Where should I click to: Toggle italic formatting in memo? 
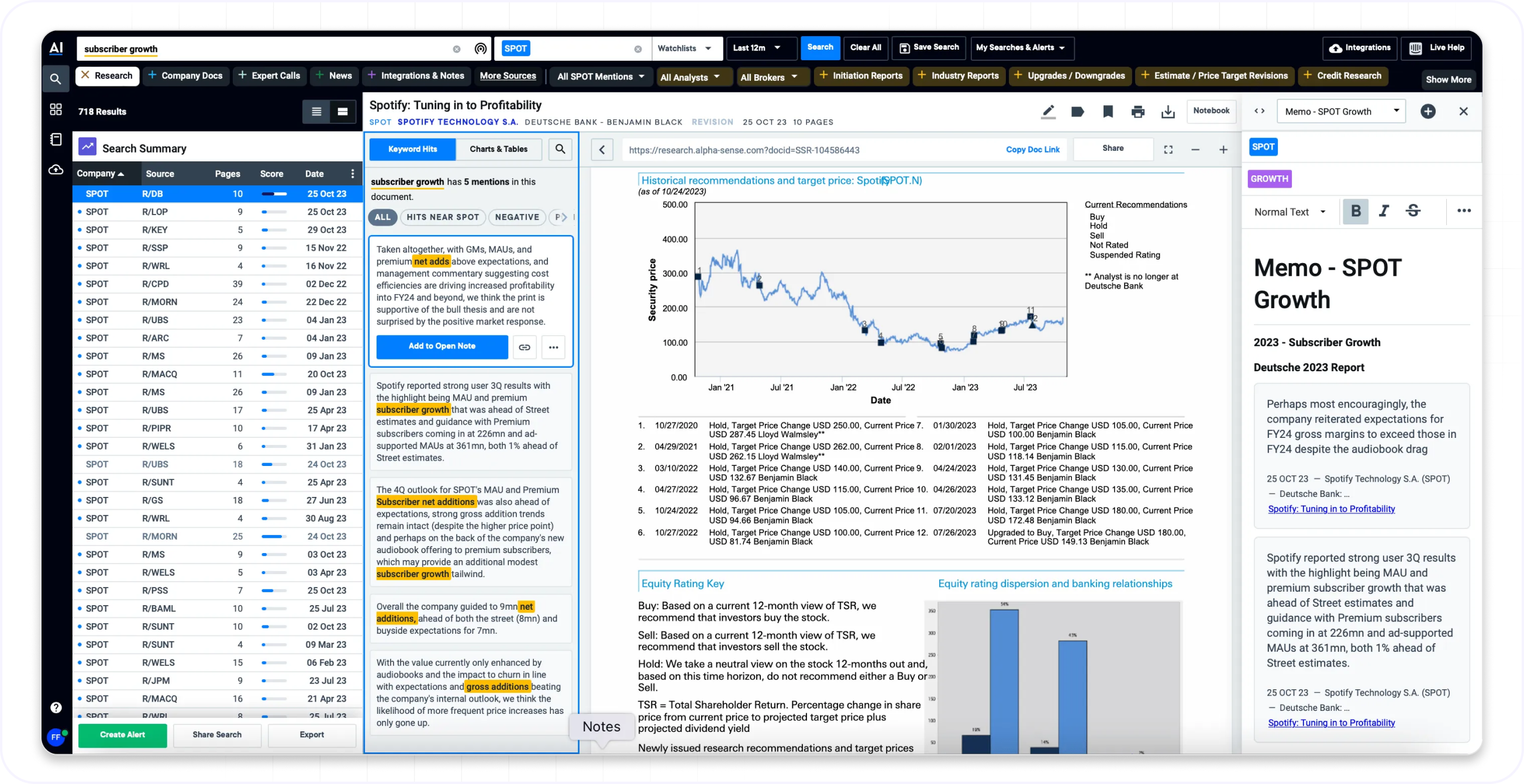point(1384,211)
